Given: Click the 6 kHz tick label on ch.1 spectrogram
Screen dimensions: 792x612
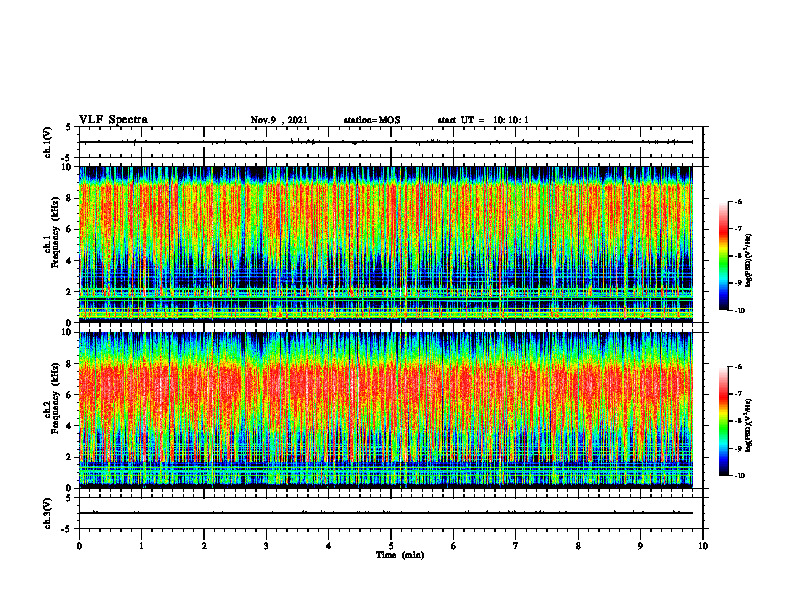Looking at the screenshot, I should pos(70,230).
